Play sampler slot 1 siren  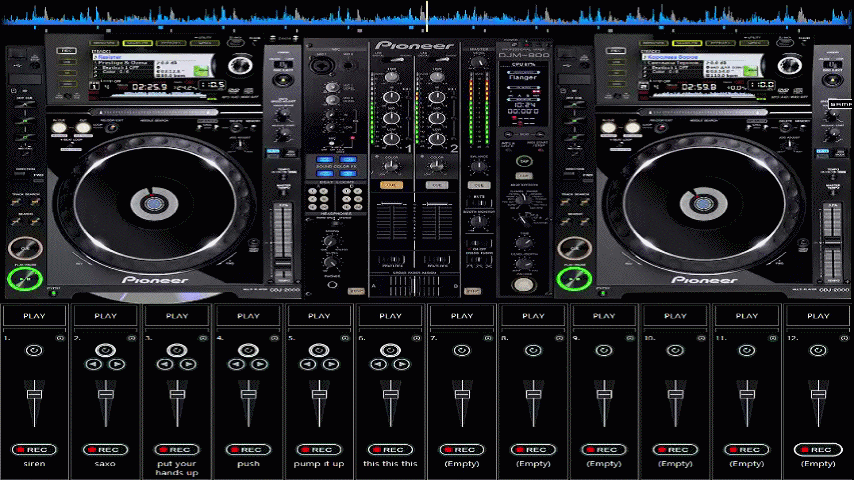(34, 316)
